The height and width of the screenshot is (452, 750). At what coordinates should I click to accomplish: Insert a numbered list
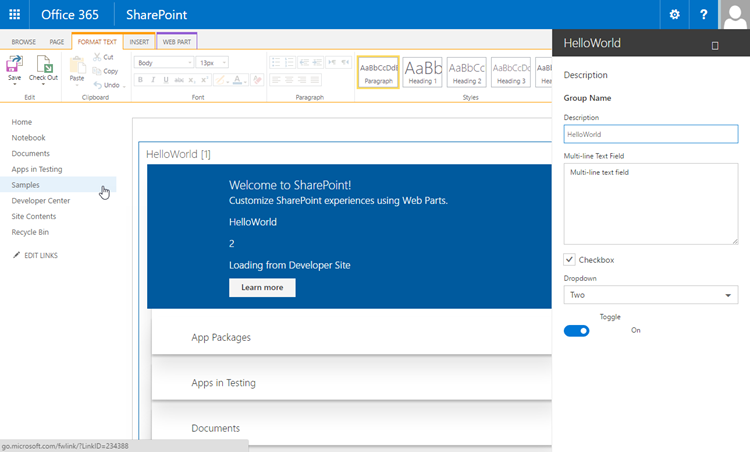pyautogui.click(x=289, y=62)
